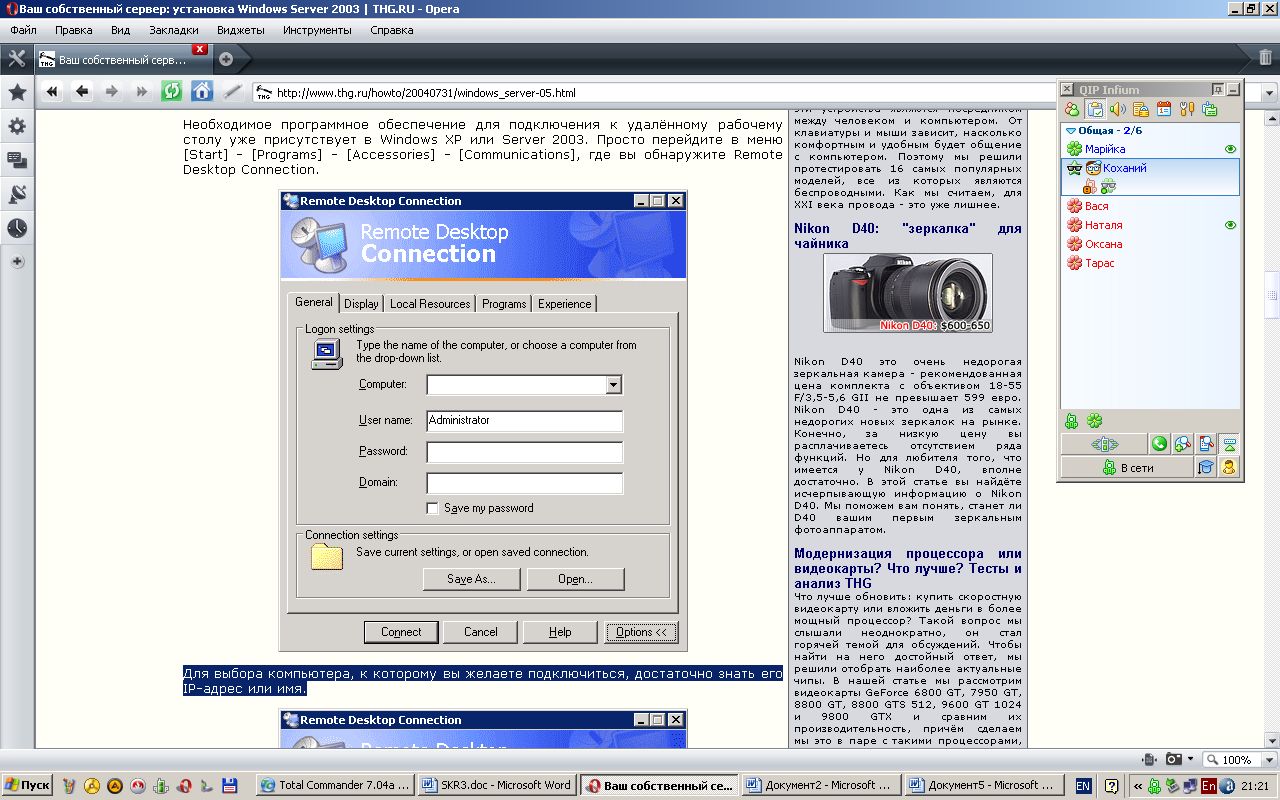Open the Bookmarks star panel in the sidebar
This screenshot has height=800, width=1280.
tap(17, 93)
